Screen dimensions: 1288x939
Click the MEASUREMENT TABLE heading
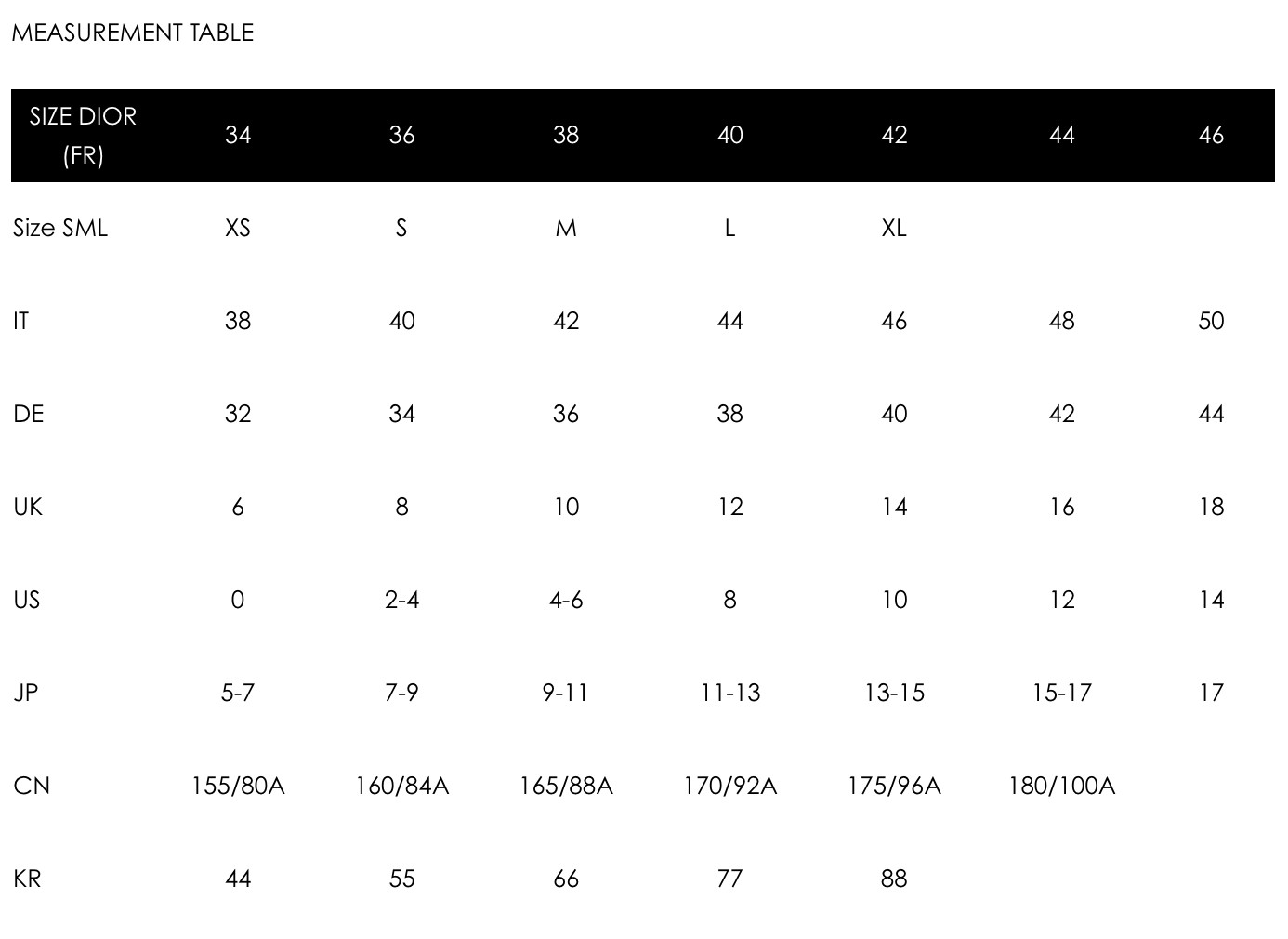pyautogui.click(x=132, y=33)
